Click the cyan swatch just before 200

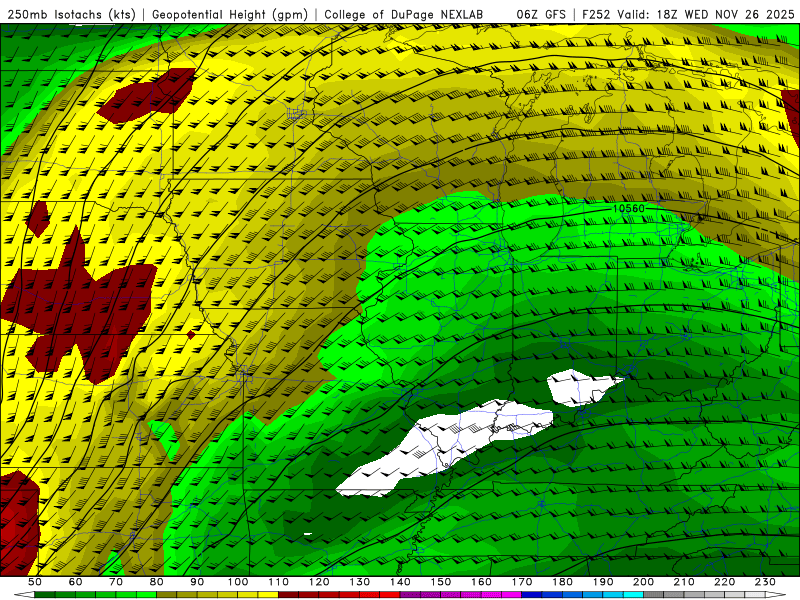(x=634, y=595)
